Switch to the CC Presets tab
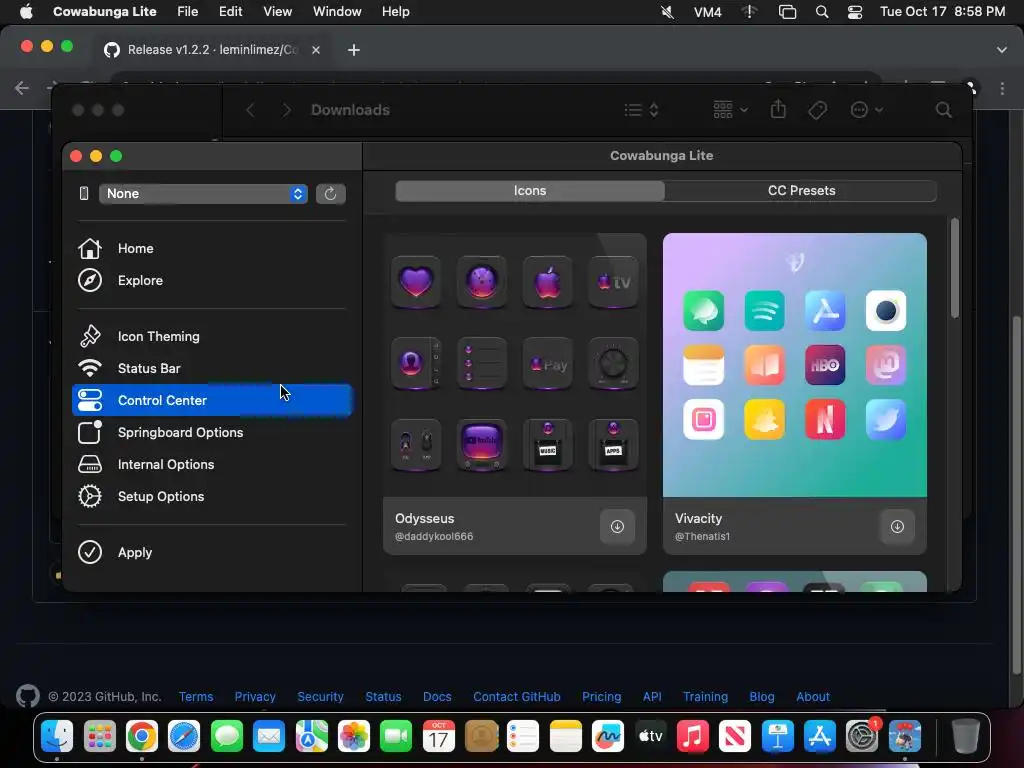This screenshot has width=1024, height=768. [x=801, y=191]
